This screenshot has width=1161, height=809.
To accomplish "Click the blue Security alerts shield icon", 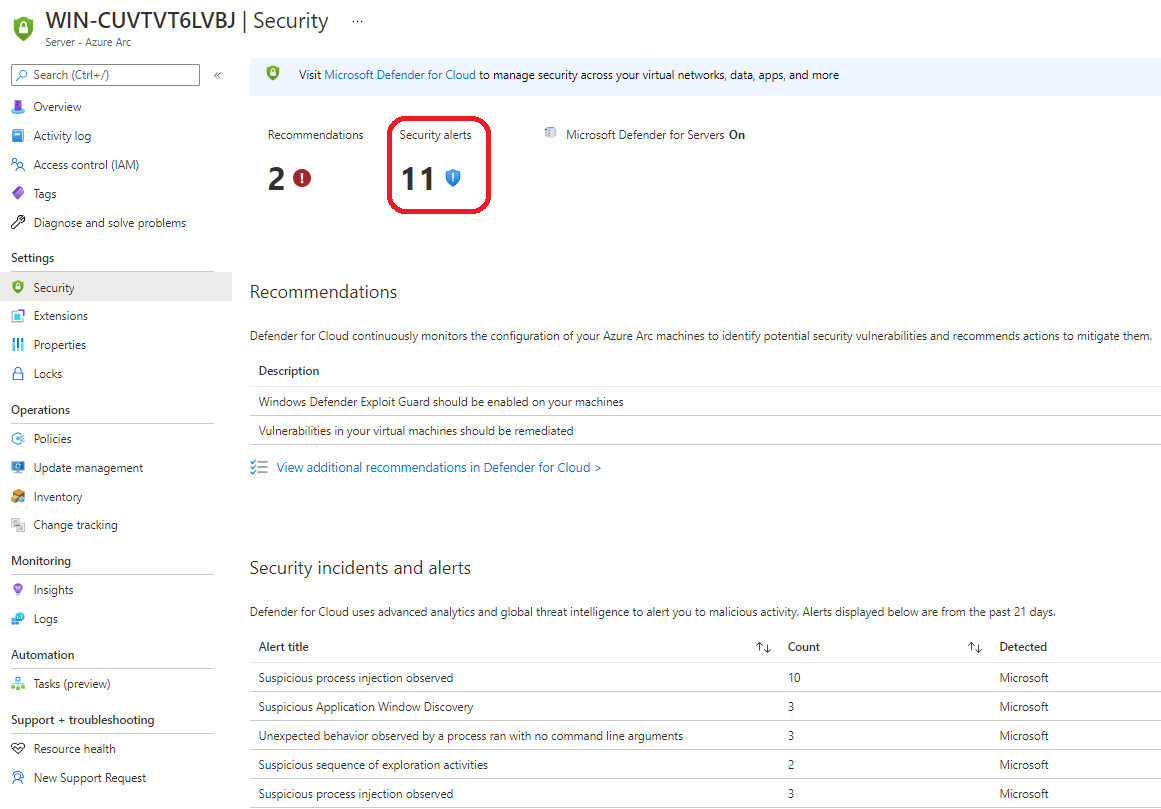I will (x=453, y=178).
